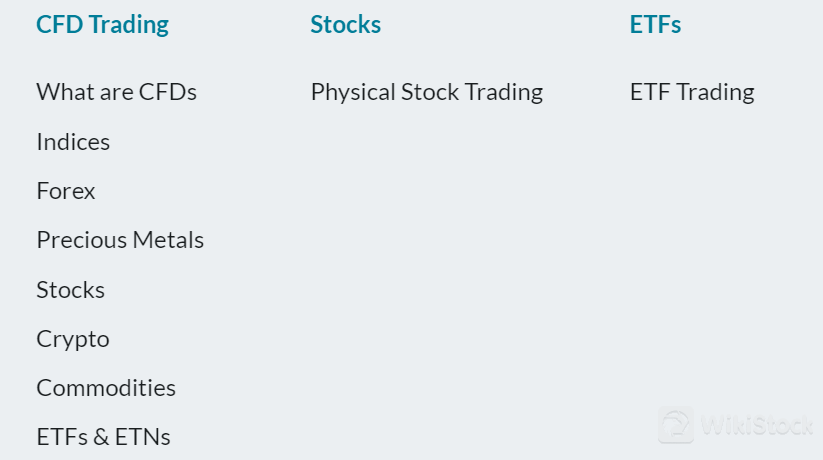Navigate to the Crypto CFD page
This screenshot has height=460, width=823.
72,340
